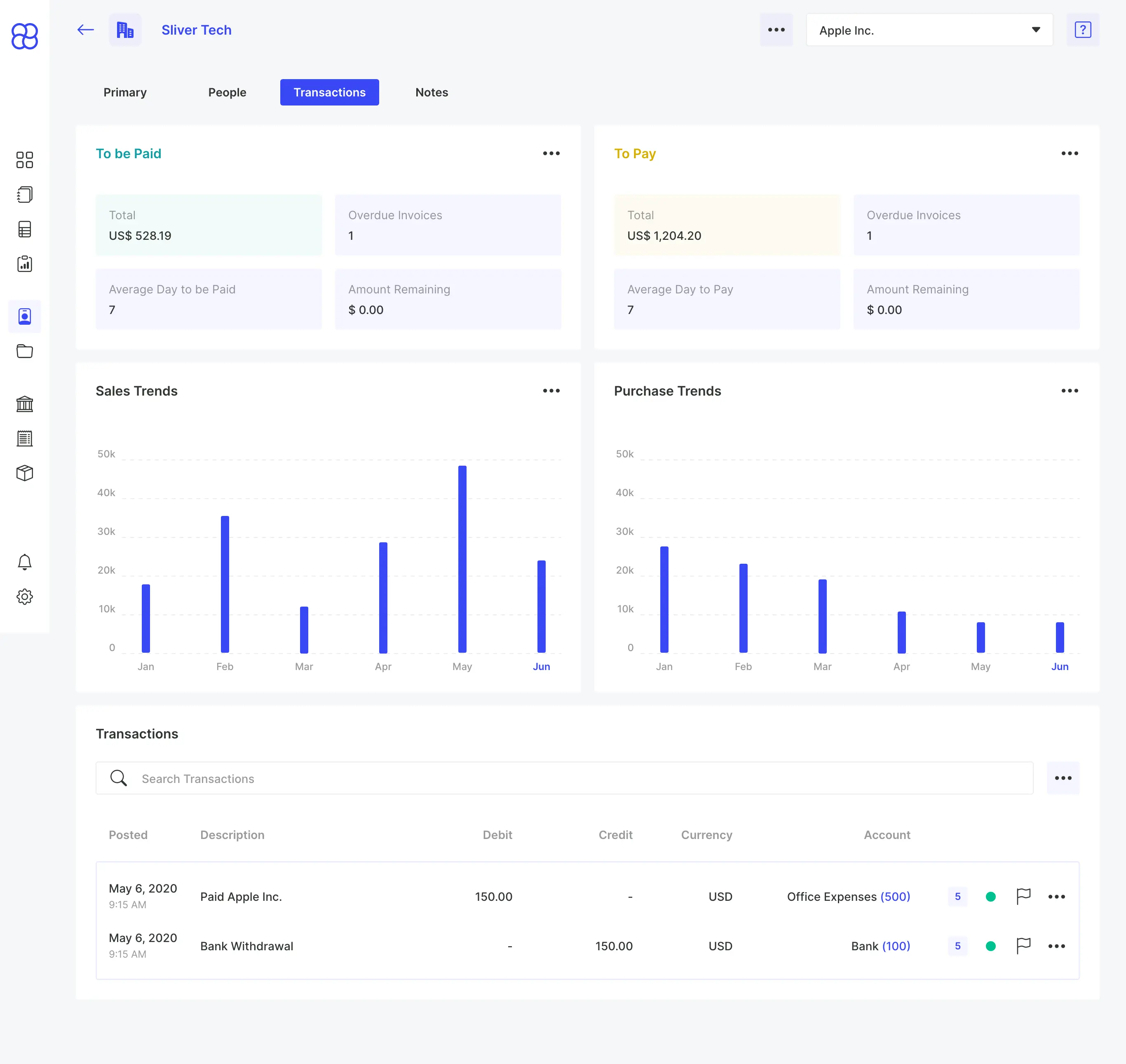Screen dimensions: 1126x1064
Task: Switch to the People tab
Action: click(x=227, y=92)
